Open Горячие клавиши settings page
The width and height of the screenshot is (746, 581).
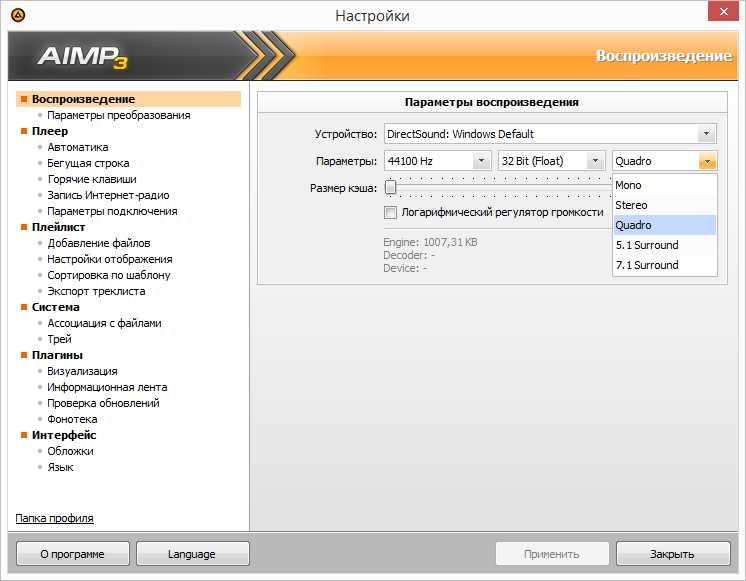coord(92,179)
